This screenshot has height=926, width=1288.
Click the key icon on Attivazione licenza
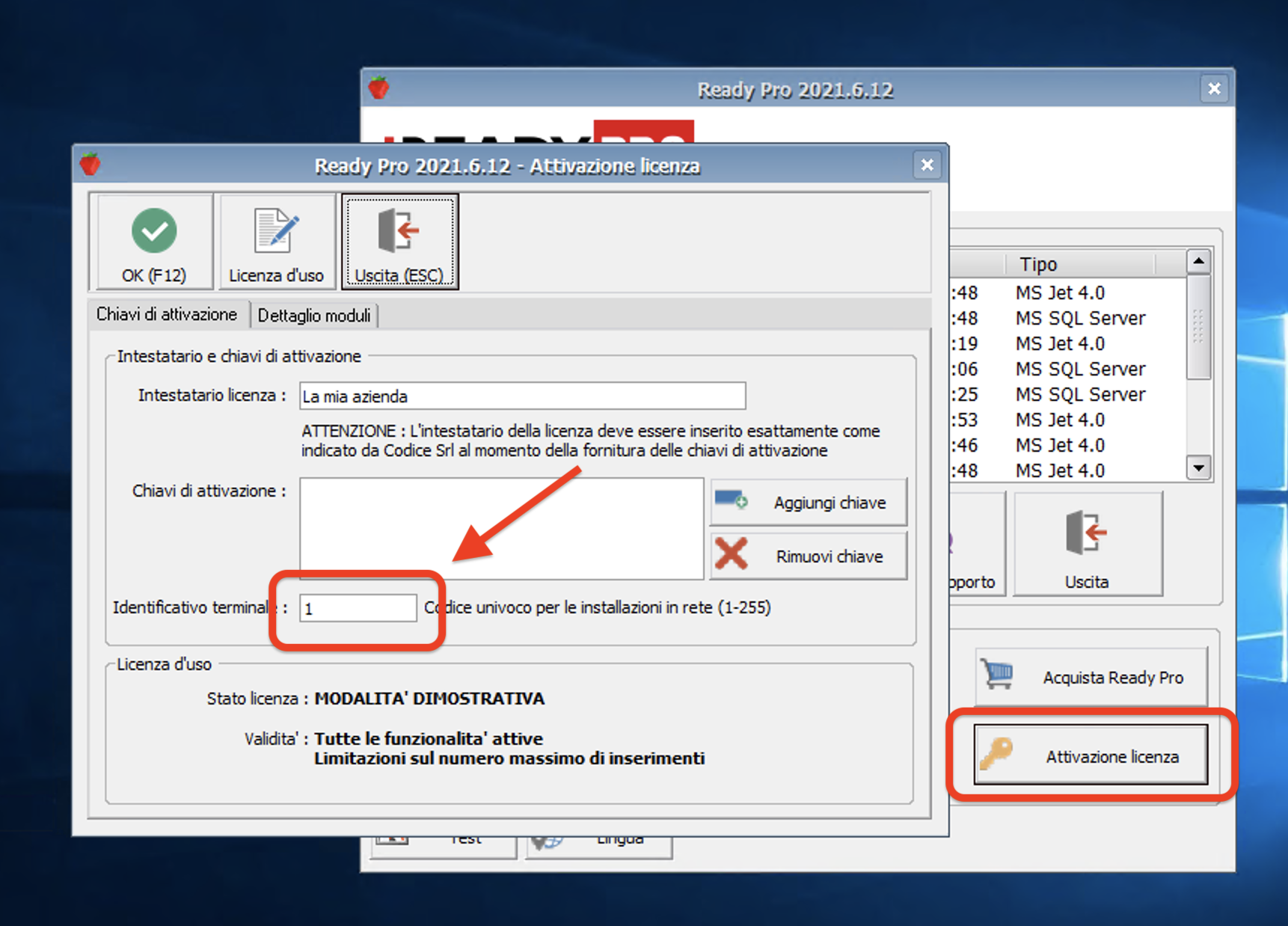(996, 753)
